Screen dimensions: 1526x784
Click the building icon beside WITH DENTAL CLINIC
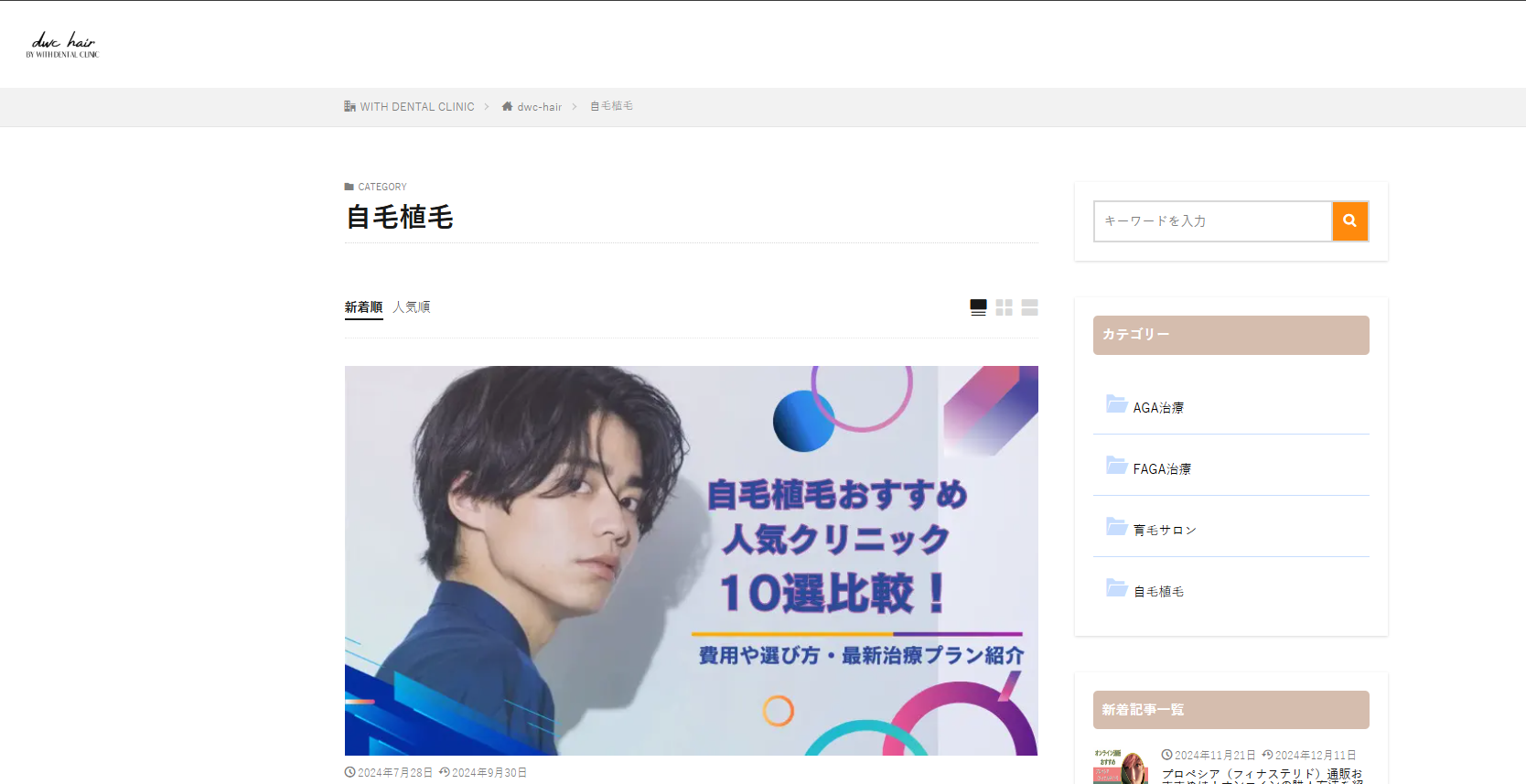(349, 106)
